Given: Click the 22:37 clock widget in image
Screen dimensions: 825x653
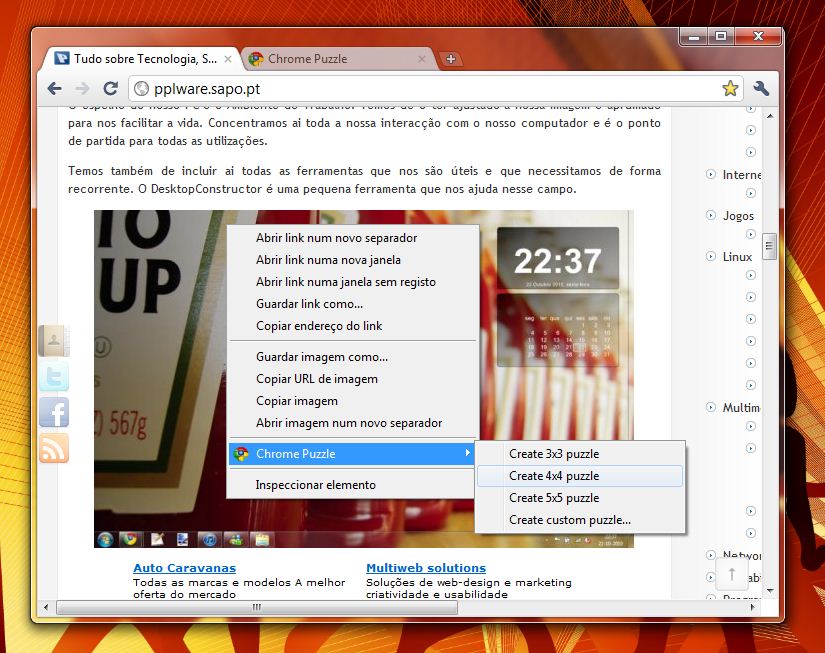Looking at the screenshot, I should pyautogui.click(x=558, y=259).
